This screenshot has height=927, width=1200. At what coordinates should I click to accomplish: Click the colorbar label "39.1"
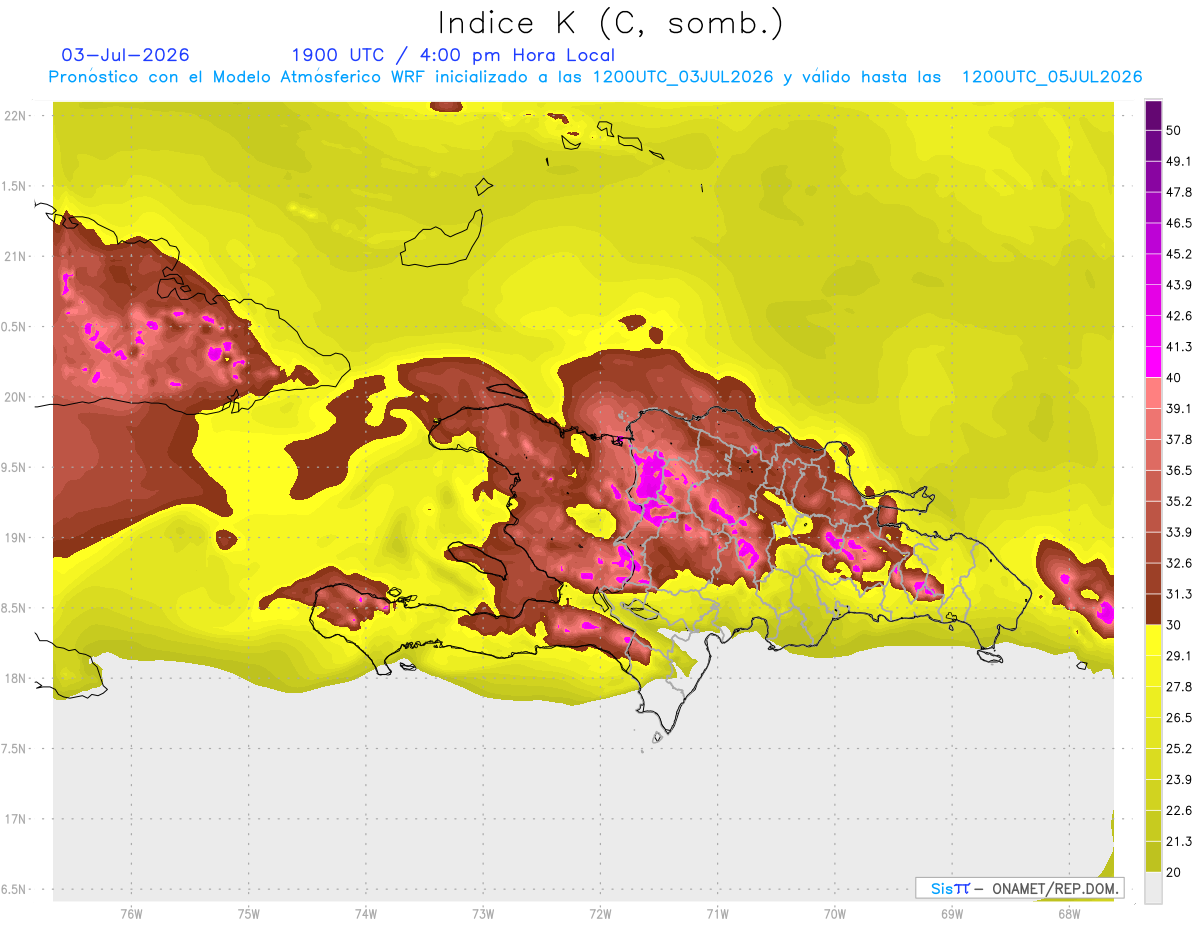coord(1179,408)
